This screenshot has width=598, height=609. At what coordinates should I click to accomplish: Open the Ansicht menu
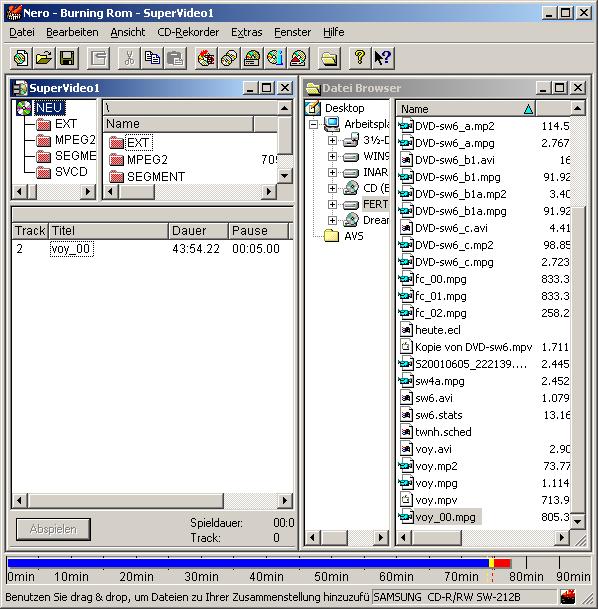128,32
